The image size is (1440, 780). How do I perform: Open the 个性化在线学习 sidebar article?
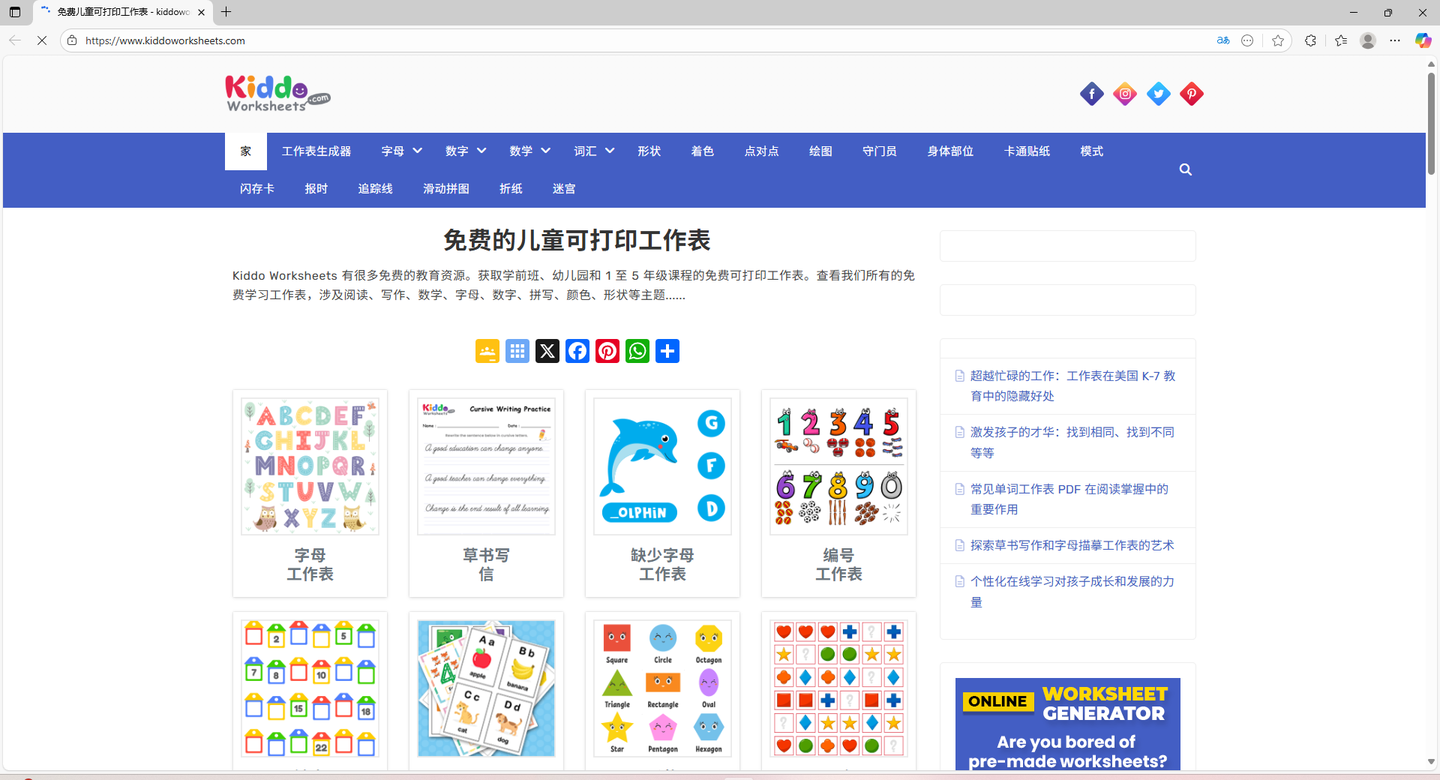tap(1072, 592)
